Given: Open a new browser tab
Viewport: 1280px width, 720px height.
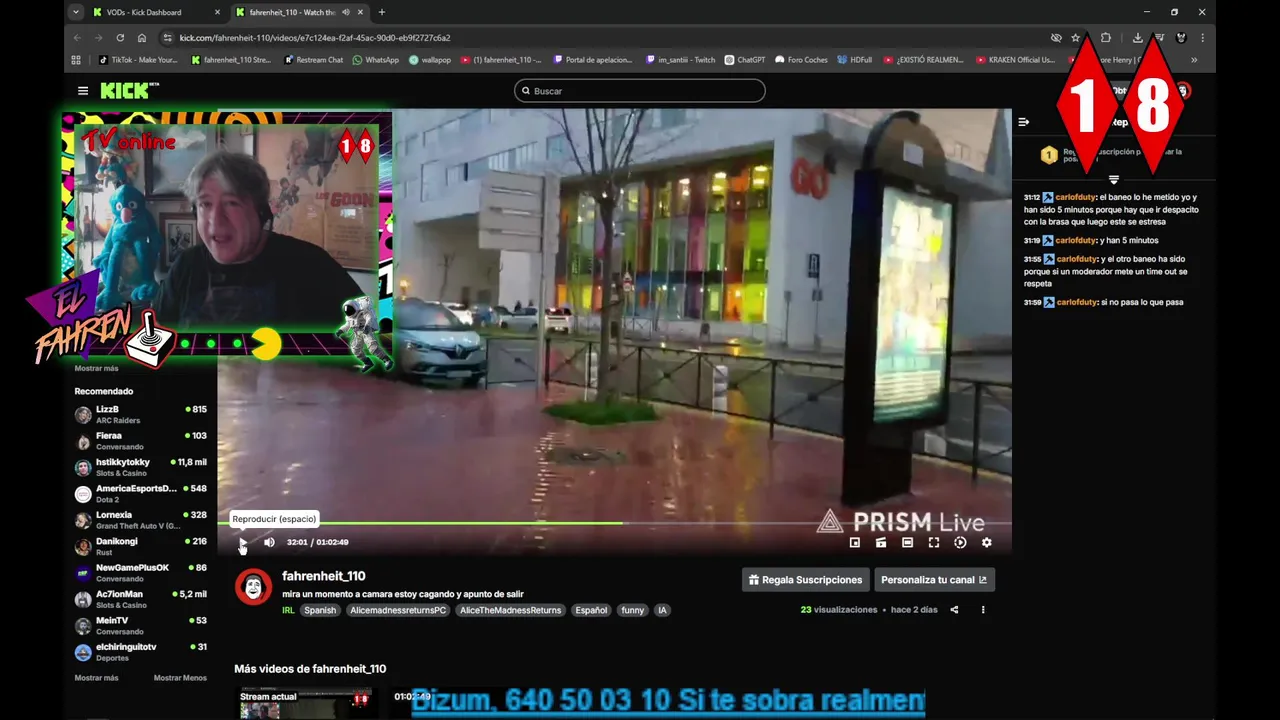Looking at the screenshot, I should [381, 12].
